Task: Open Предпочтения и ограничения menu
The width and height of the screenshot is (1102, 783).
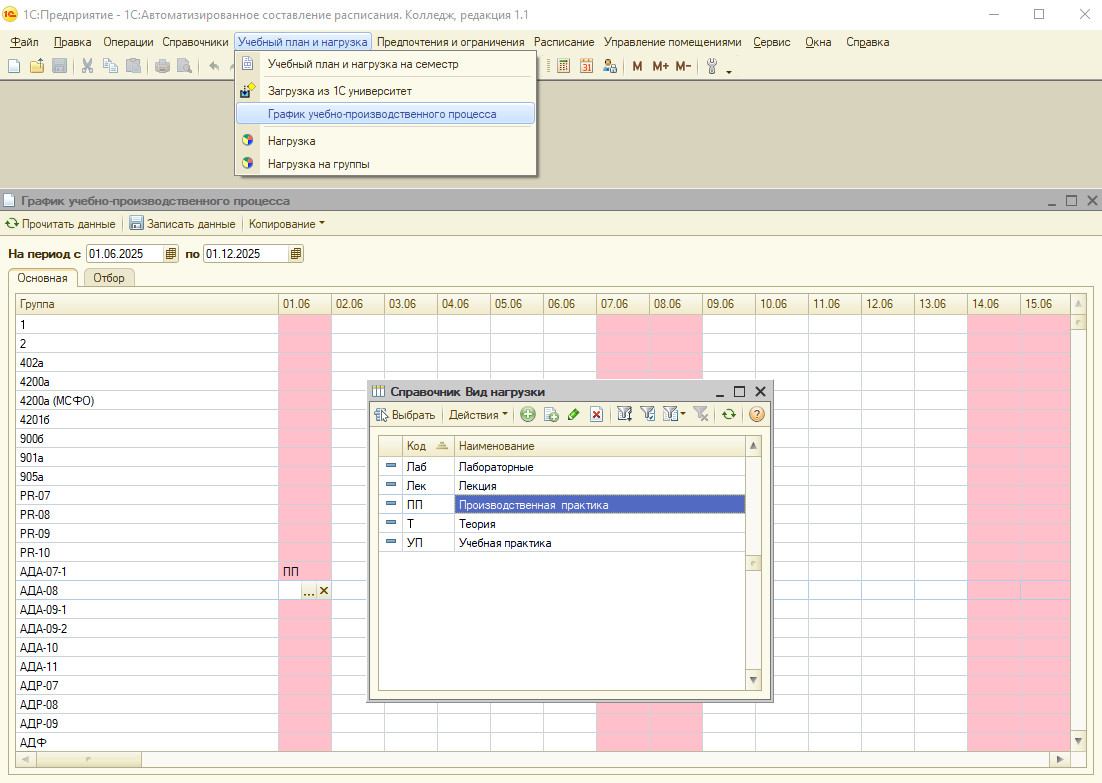Action: click(450, 42)
